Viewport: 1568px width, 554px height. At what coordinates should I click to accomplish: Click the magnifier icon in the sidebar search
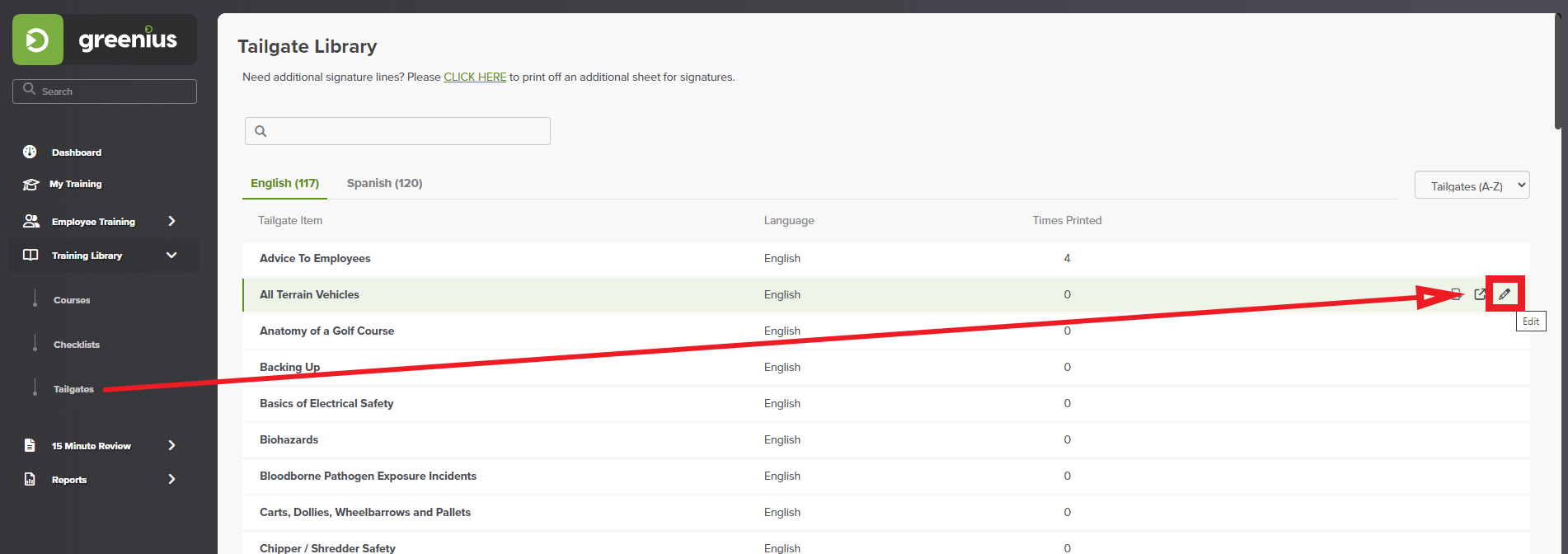tap(30, 89)
